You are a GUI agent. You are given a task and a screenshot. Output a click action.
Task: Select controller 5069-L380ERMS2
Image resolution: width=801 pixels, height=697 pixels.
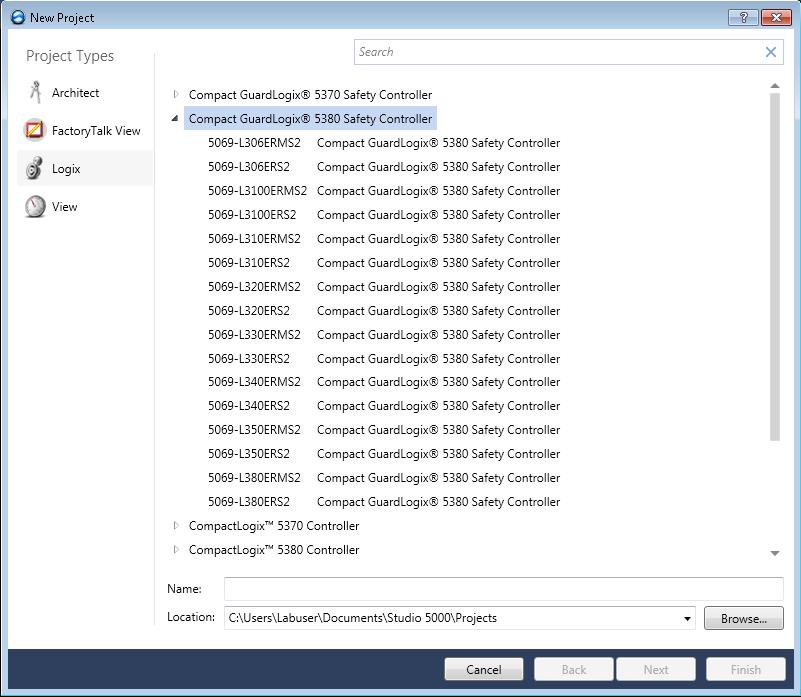coord(254,478)
